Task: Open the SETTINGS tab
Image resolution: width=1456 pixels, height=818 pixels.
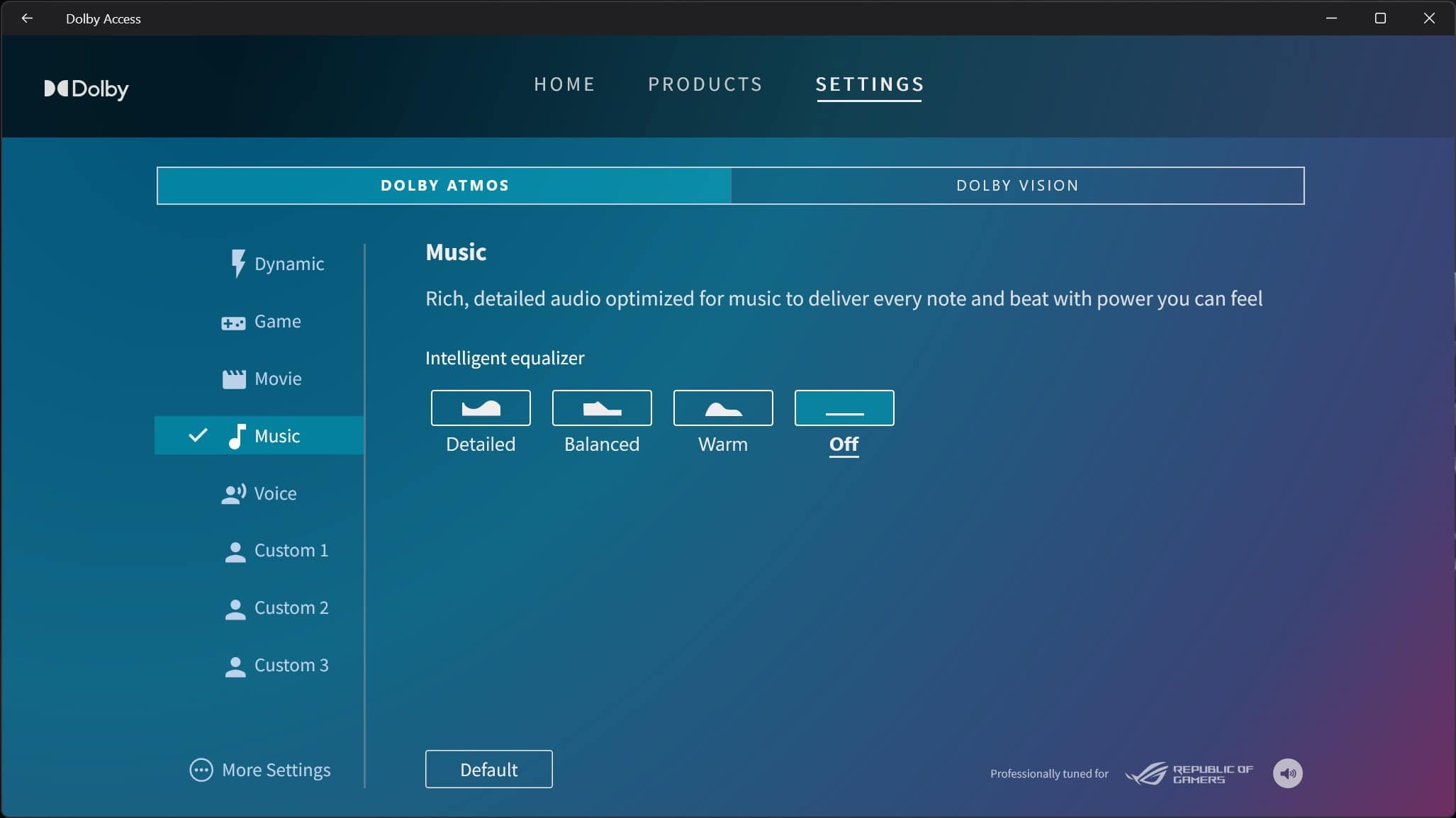Action: 870,84
